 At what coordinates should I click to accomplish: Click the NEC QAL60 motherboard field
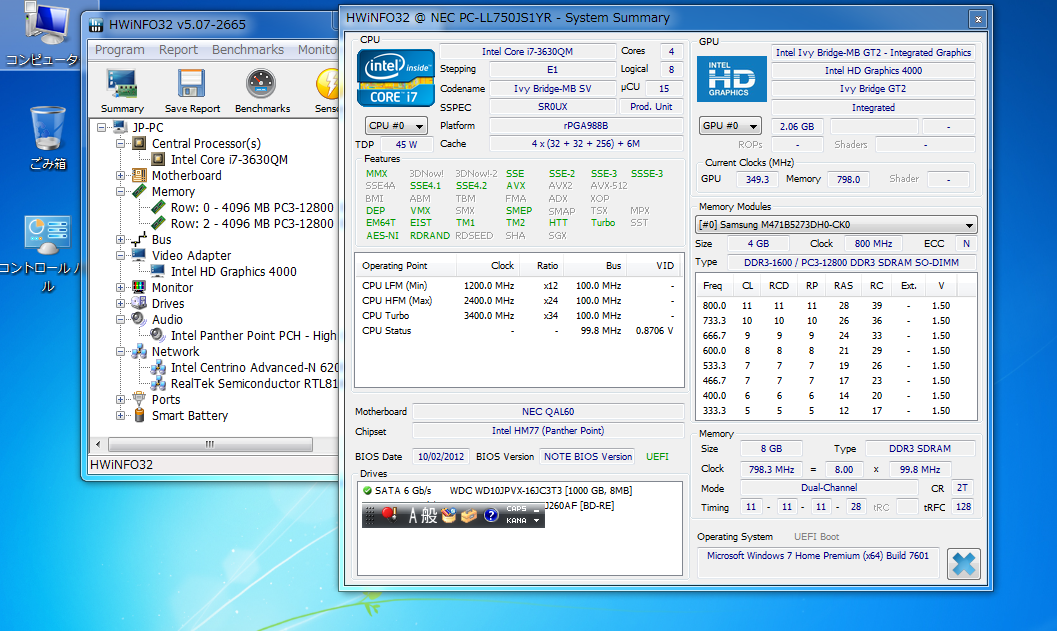(x=548, y=411)
